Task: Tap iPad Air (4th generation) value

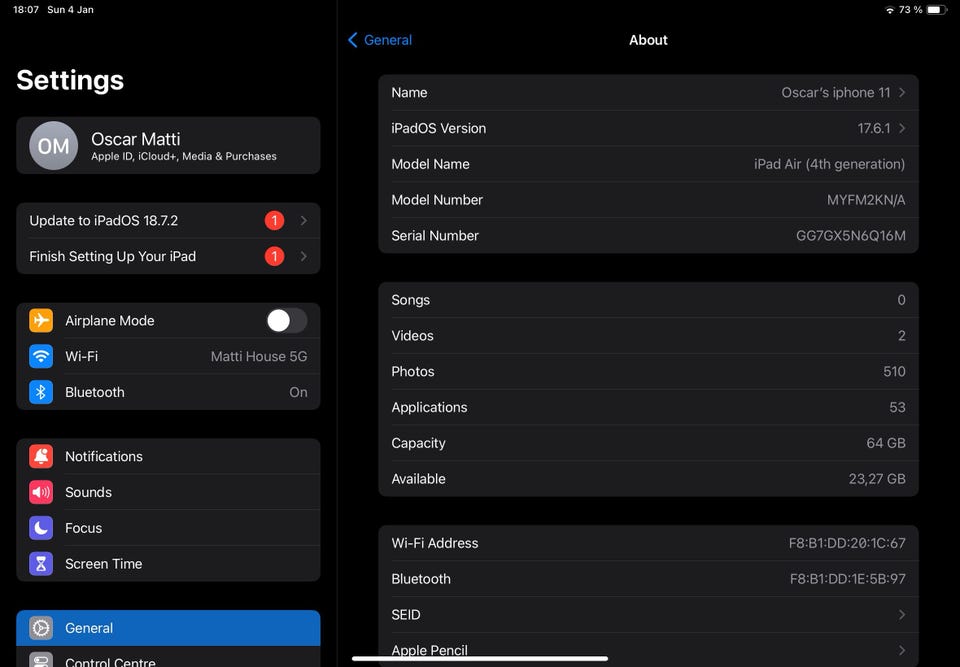Action: (x=830, y=164)
